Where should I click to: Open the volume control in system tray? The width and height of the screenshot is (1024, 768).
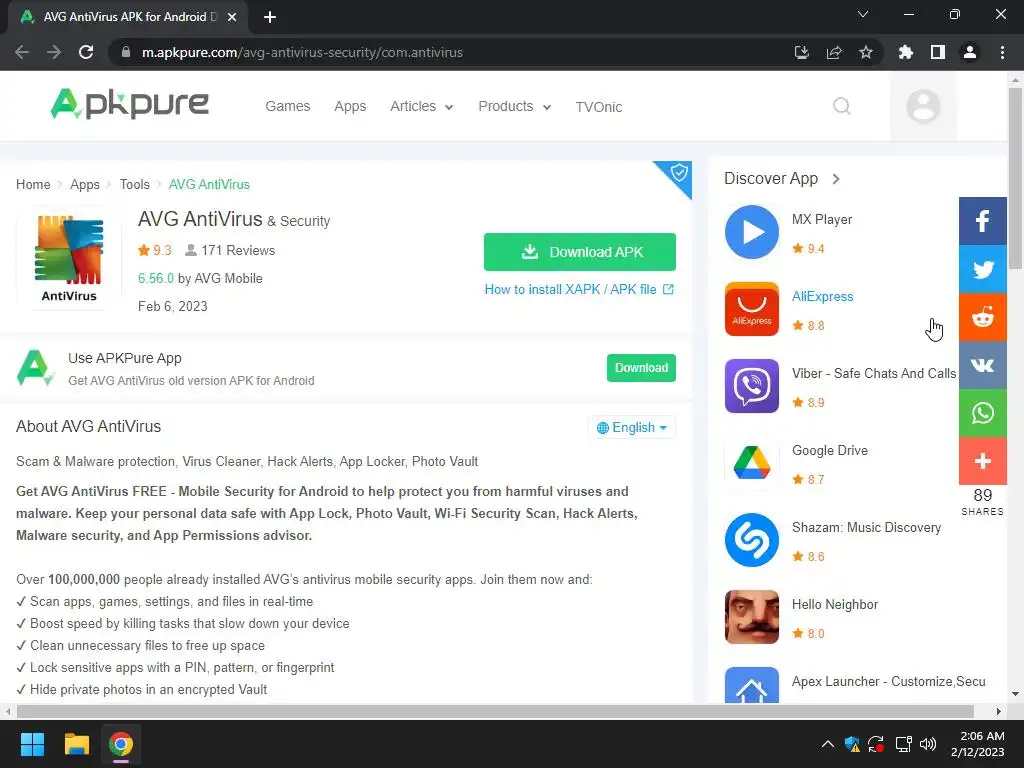point(927,744)
